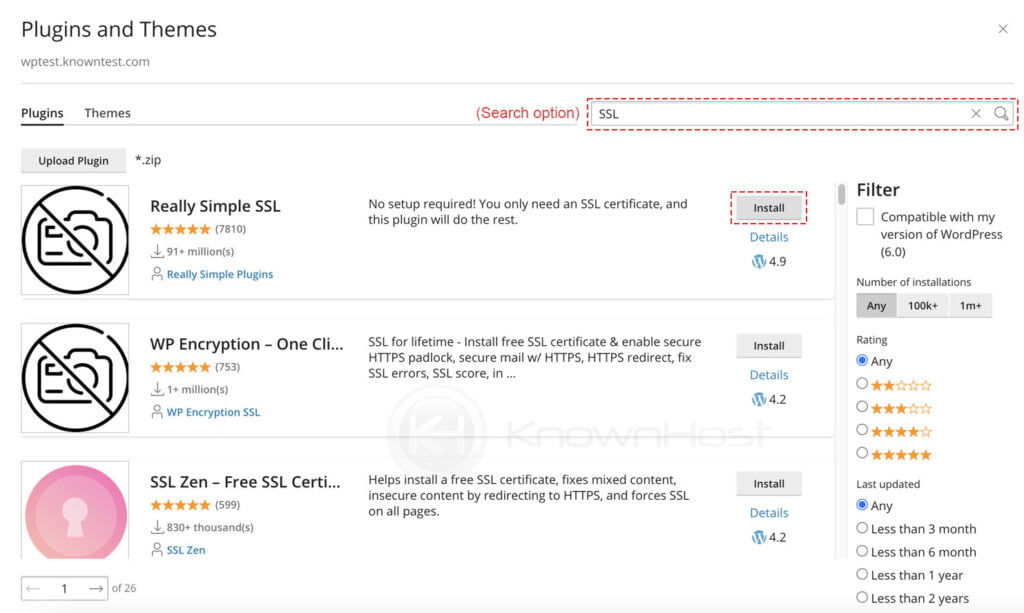The height and width of the screenshot is (613, 1024).
Task: Click the author icon beside SSL Zen author link
Action: coord(157,550)
